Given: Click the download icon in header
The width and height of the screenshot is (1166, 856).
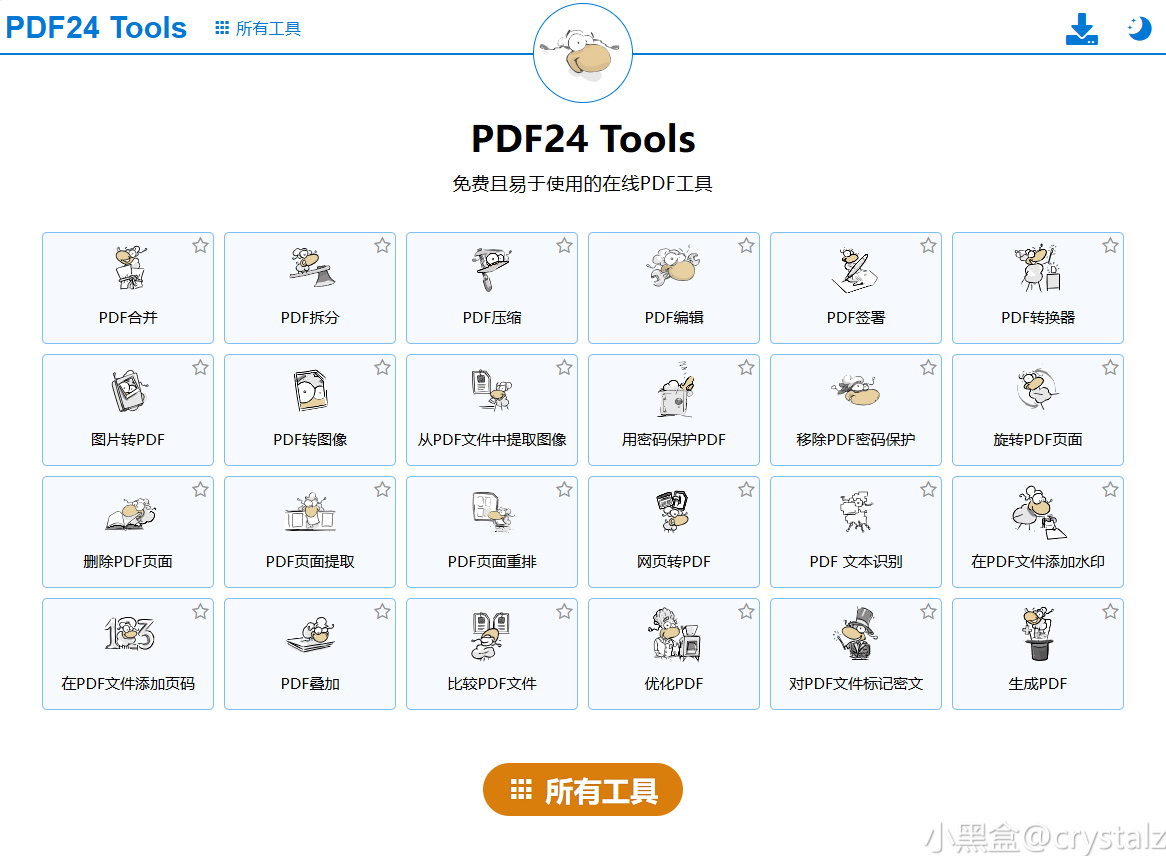Looking at the screenshot, I should 1082,29.
